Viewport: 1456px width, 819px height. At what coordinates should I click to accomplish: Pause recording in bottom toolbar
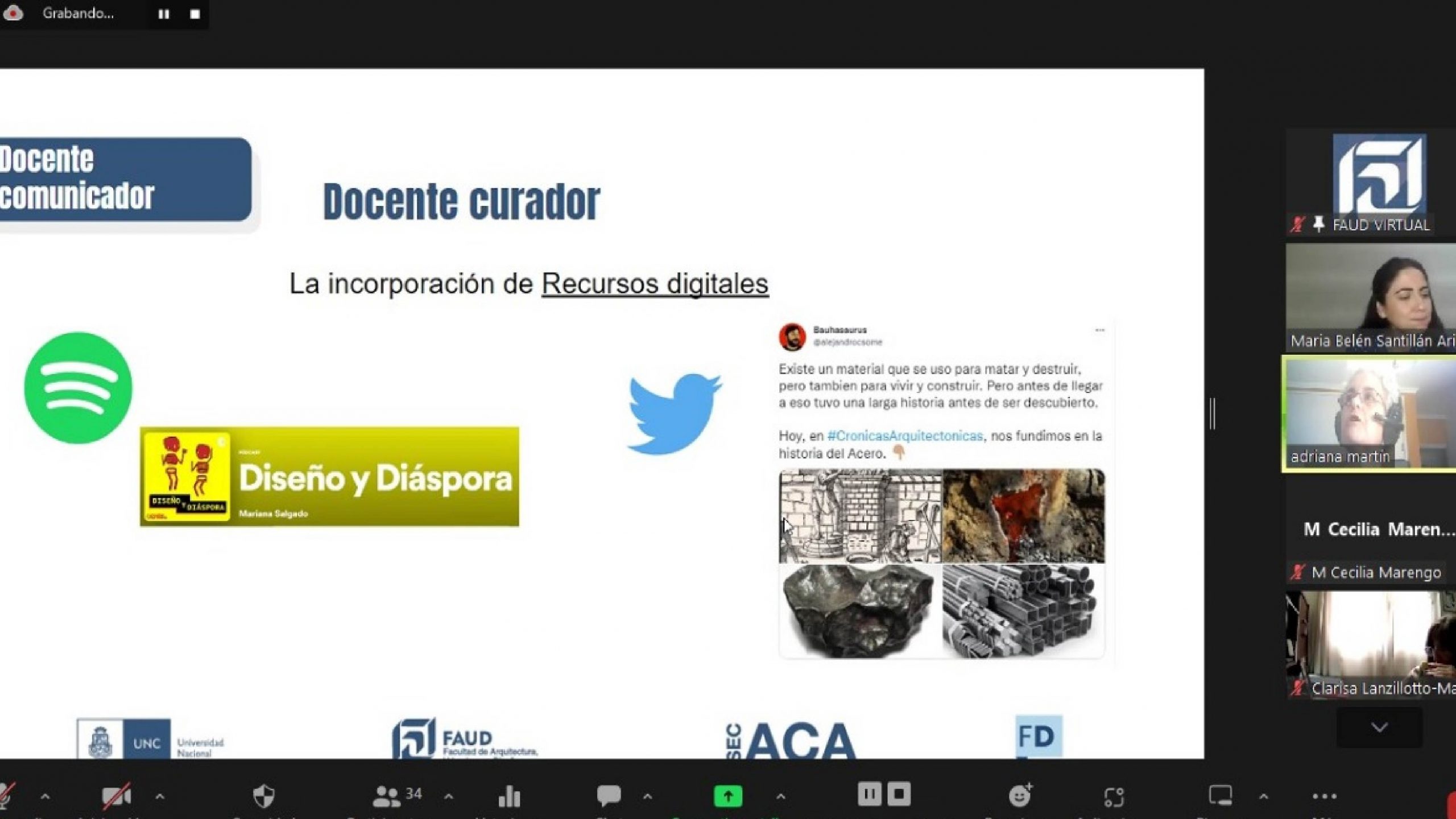869,794
